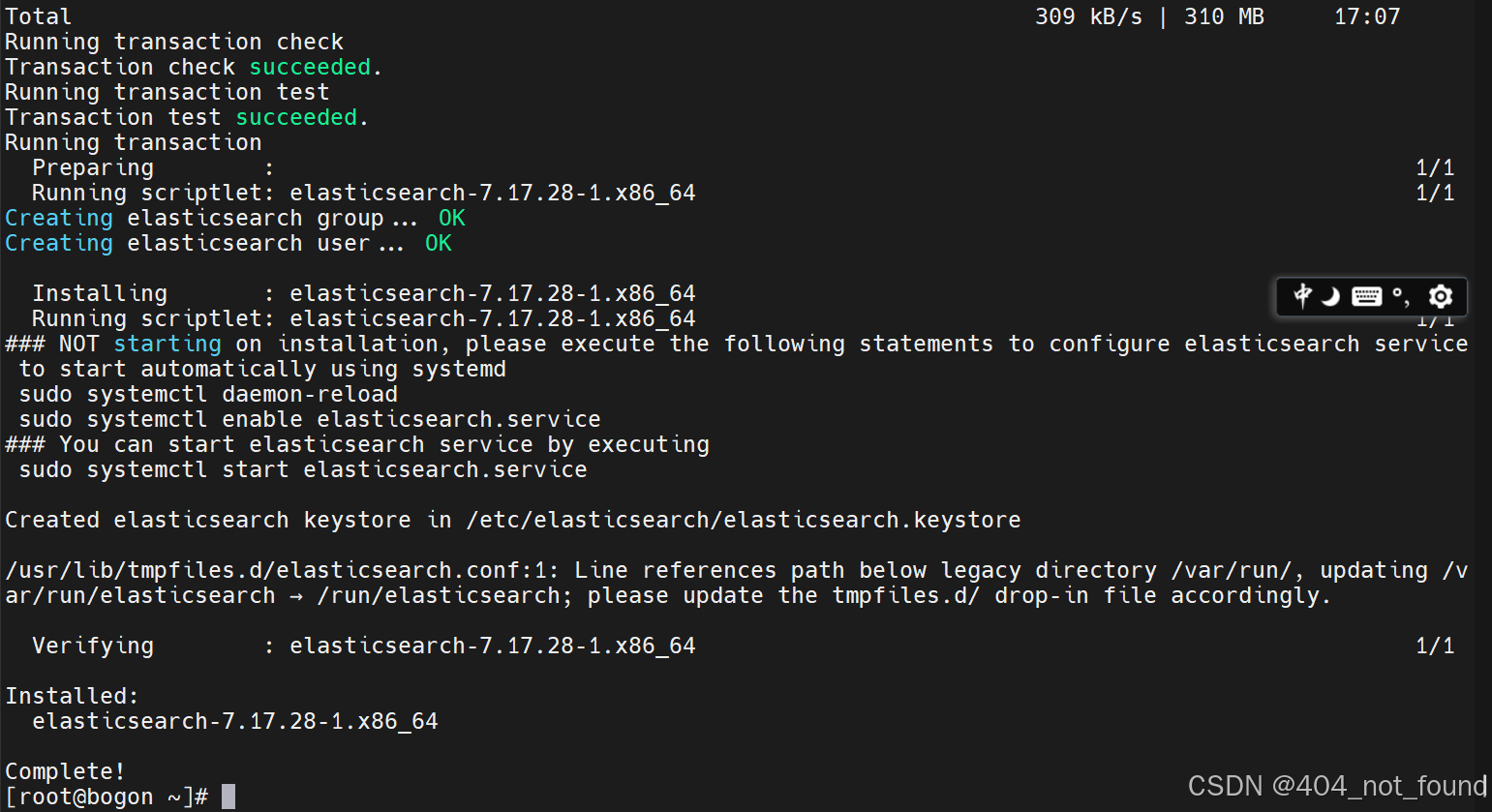Click the Complete! status text
This screenshot has width=1492, height=812.
tap(64, 769)
